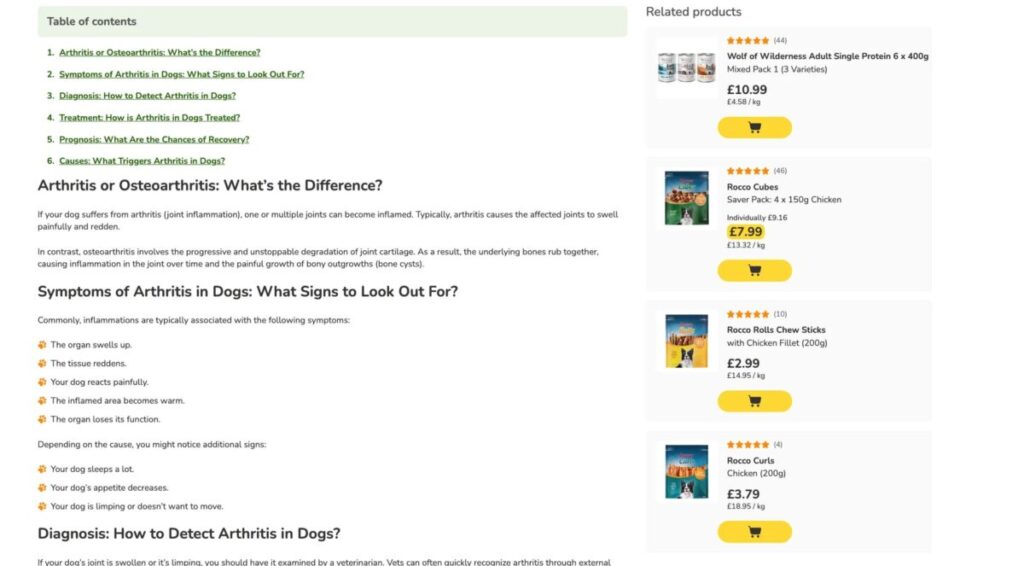This screenshot has height=566, width=1024.
Task: Open Rocco Rolls Chew Sticks image
Action: [686, 341]
